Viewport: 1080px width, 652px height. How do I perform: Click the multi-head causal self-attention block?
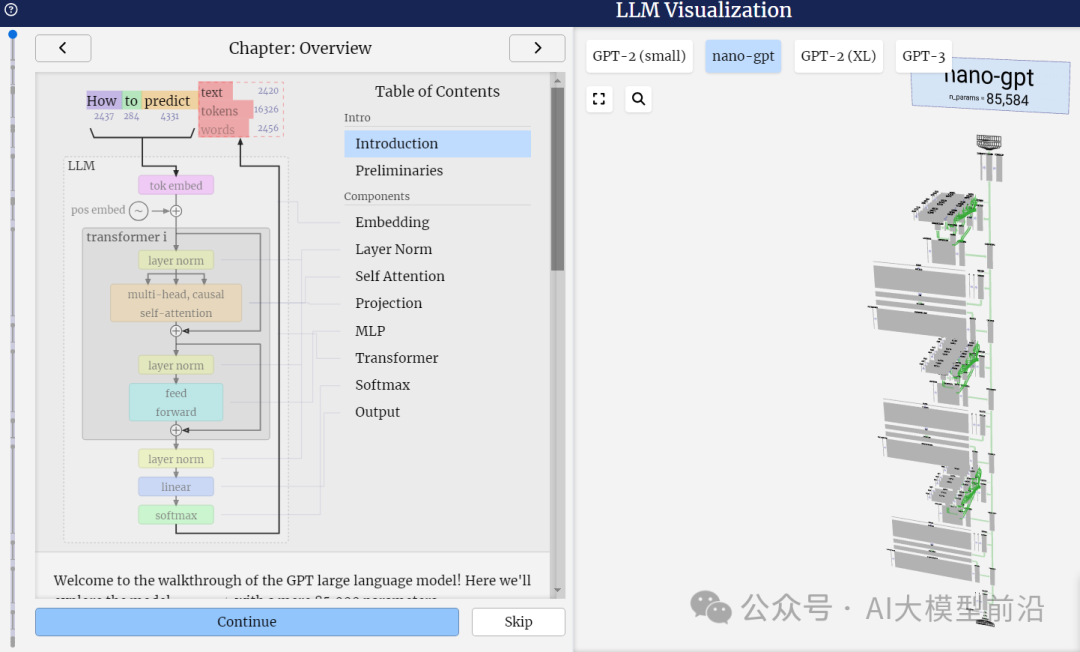176,303
